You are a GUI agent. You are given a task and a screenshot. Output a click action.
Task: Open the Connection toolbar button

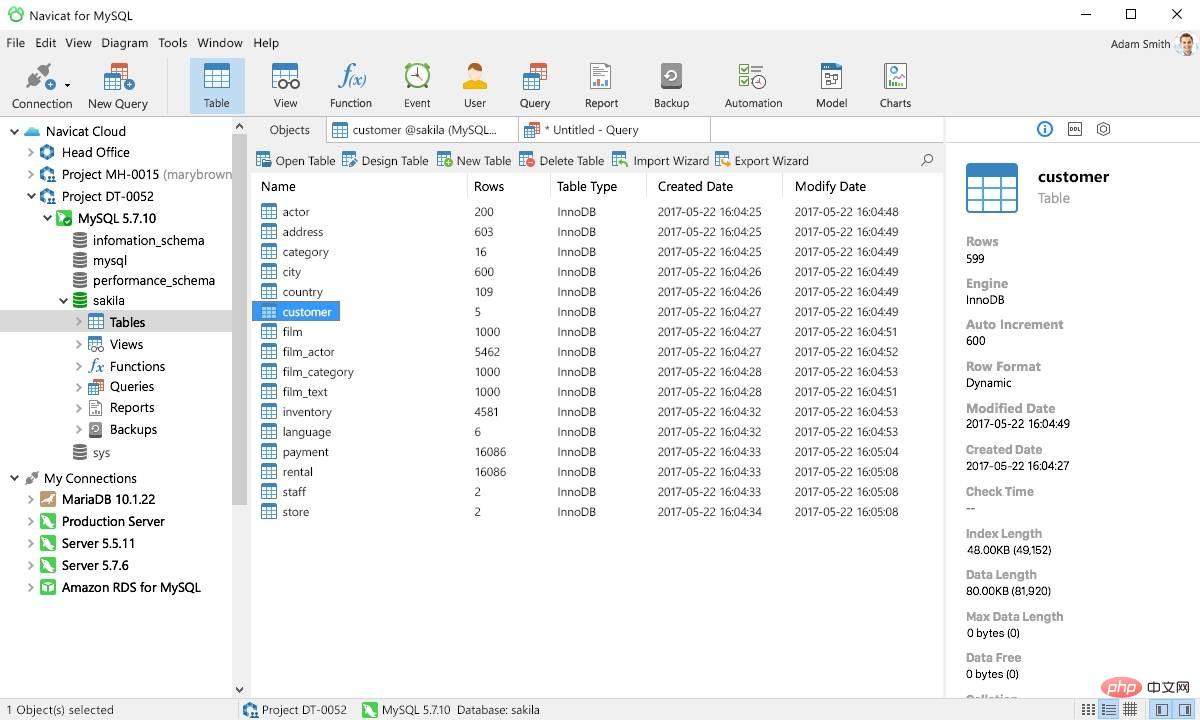click(42, 86)
